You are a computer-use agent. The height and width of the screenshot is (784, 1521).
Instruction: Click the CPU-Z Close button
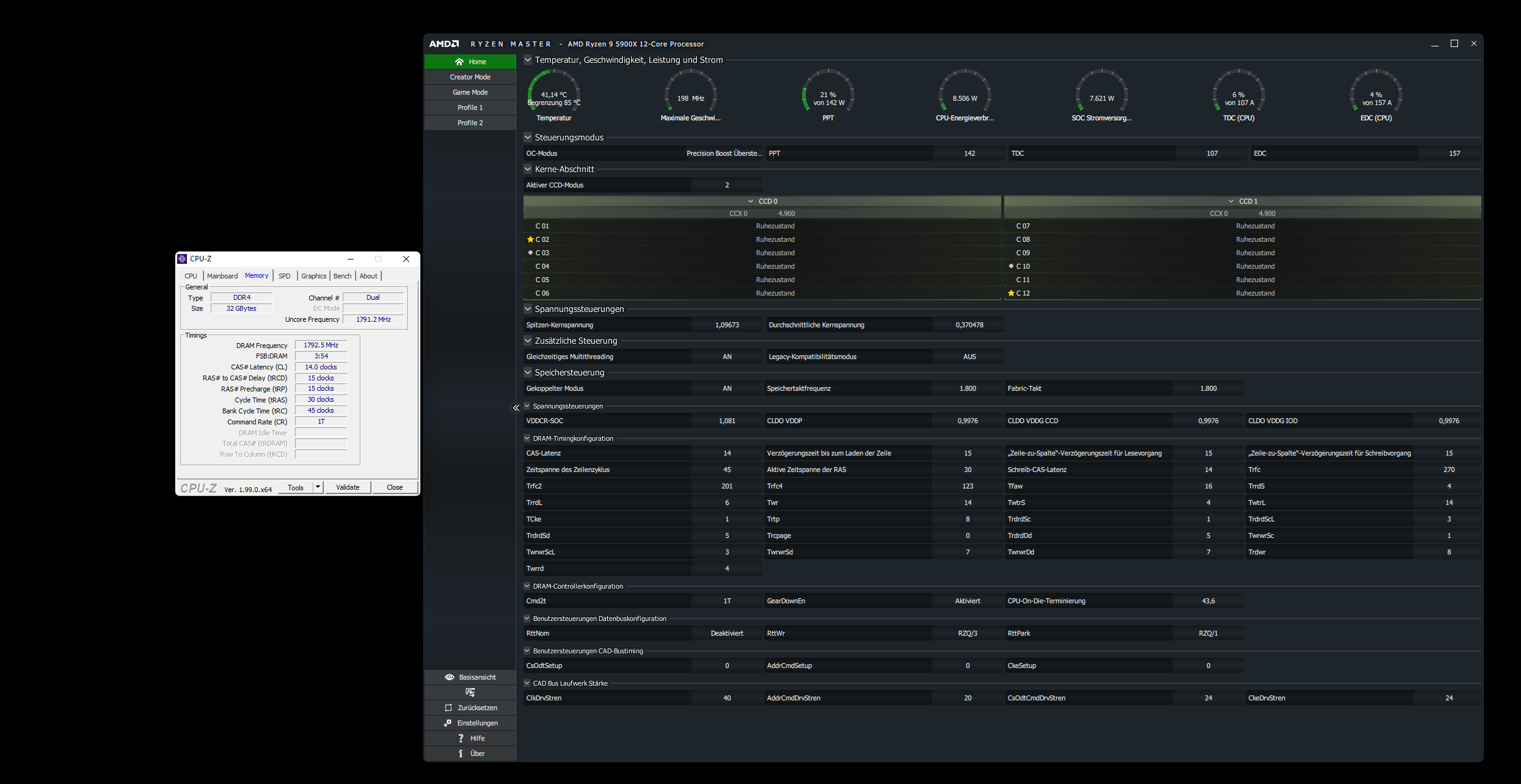[395, 487]
